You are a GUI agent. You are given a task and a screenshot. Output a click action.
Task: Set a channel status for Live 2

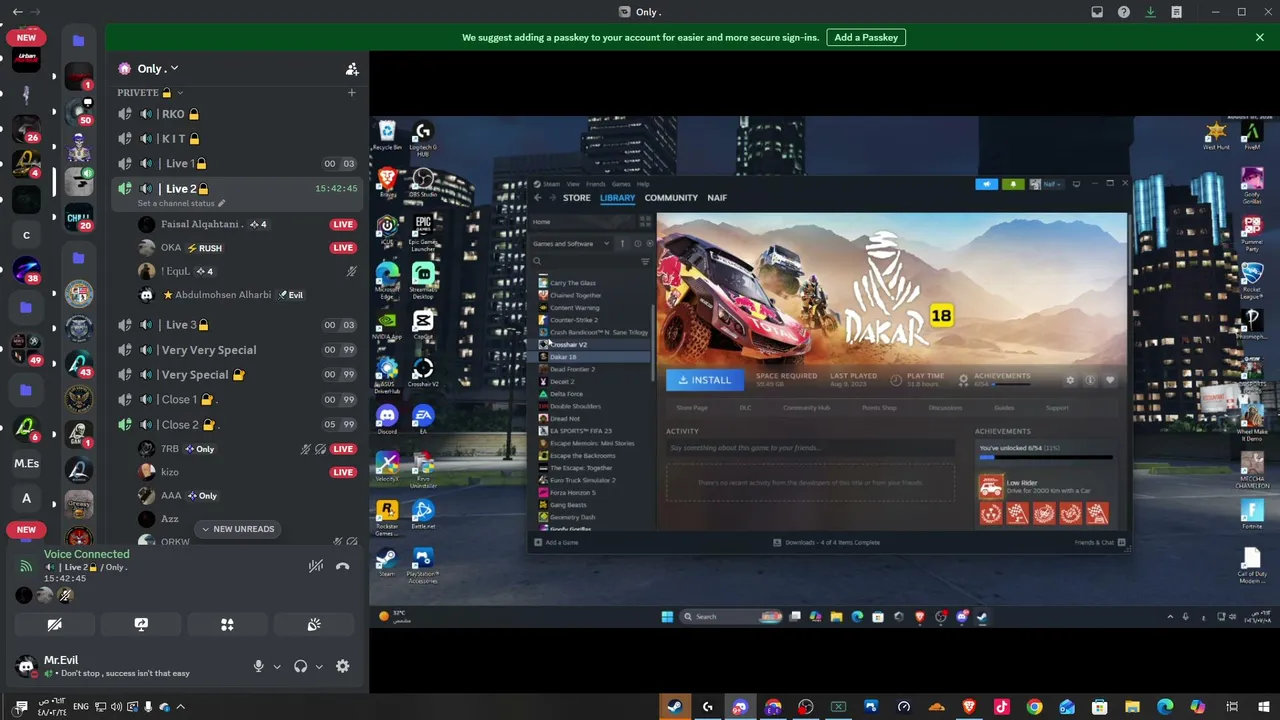click(181, 203)
